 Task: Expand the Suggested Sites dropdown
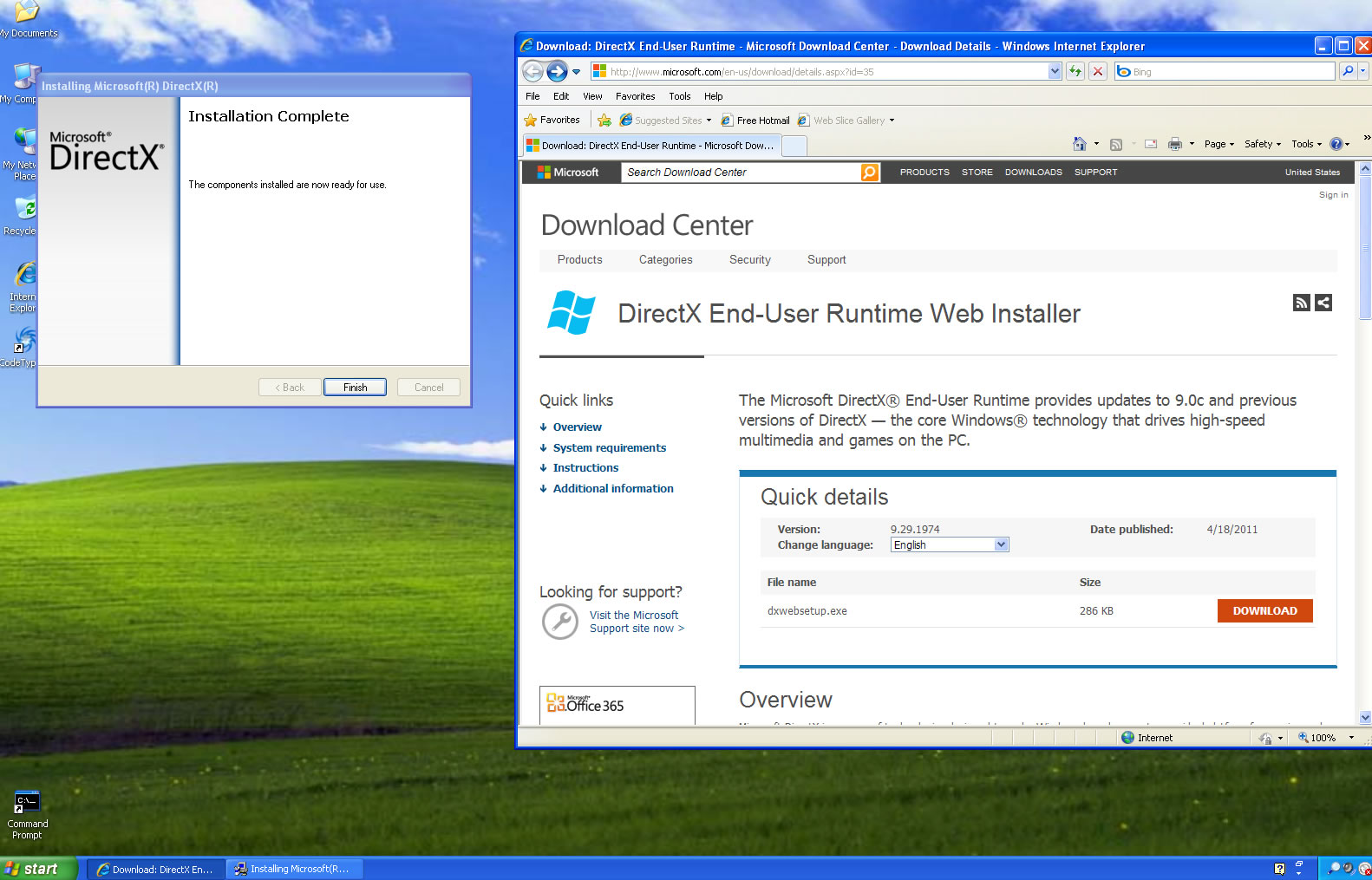[x=709, y=121]
